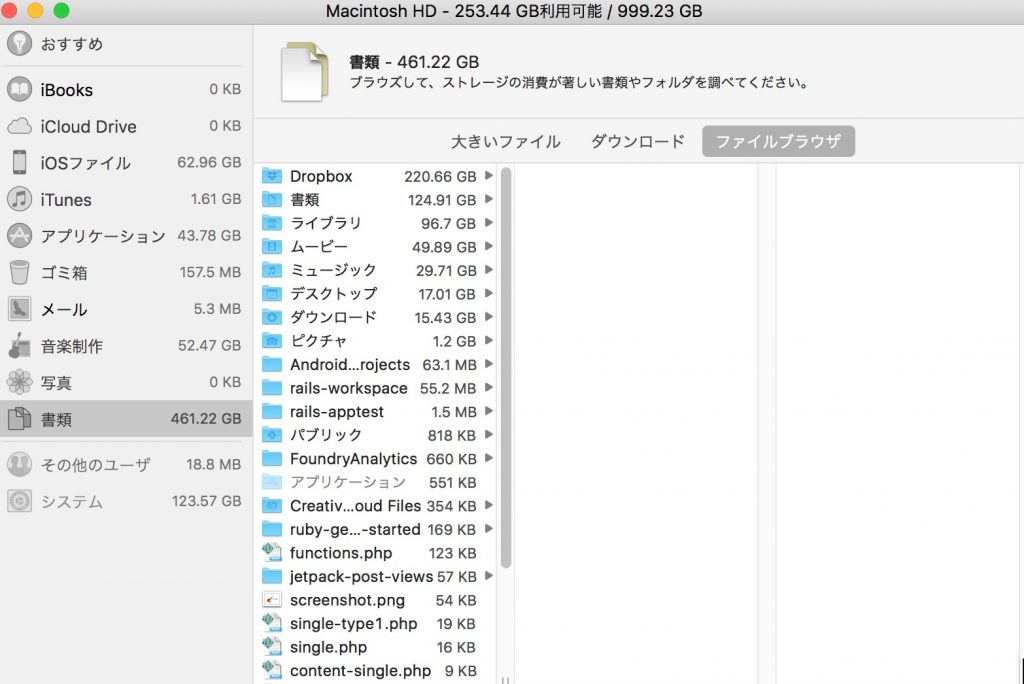Screen dimensions: 1024x684
Task: Expand the rails-workspace folder arrow
Action: 489,388
